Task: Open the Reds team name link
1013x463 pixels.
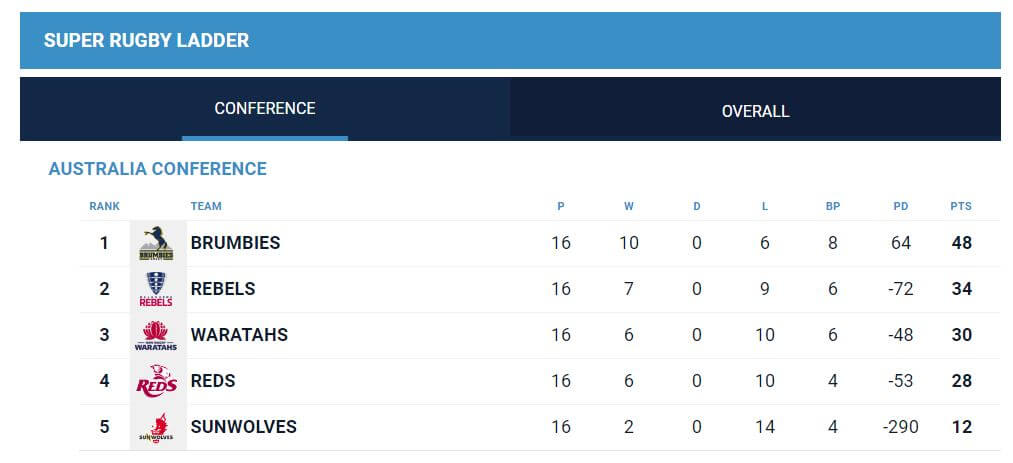Action: [x=213, y=380]
